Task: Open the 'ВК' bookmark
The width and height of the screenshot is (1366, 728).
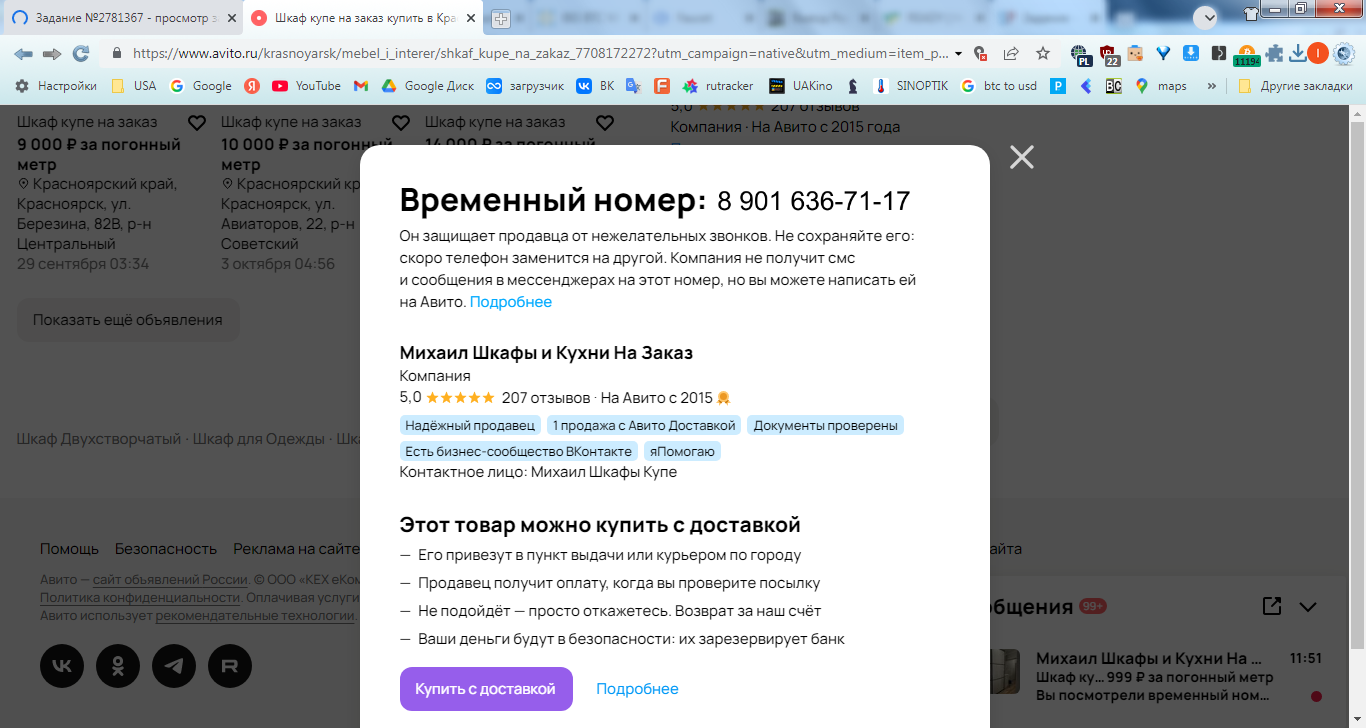Action: (x=595, y=86)
